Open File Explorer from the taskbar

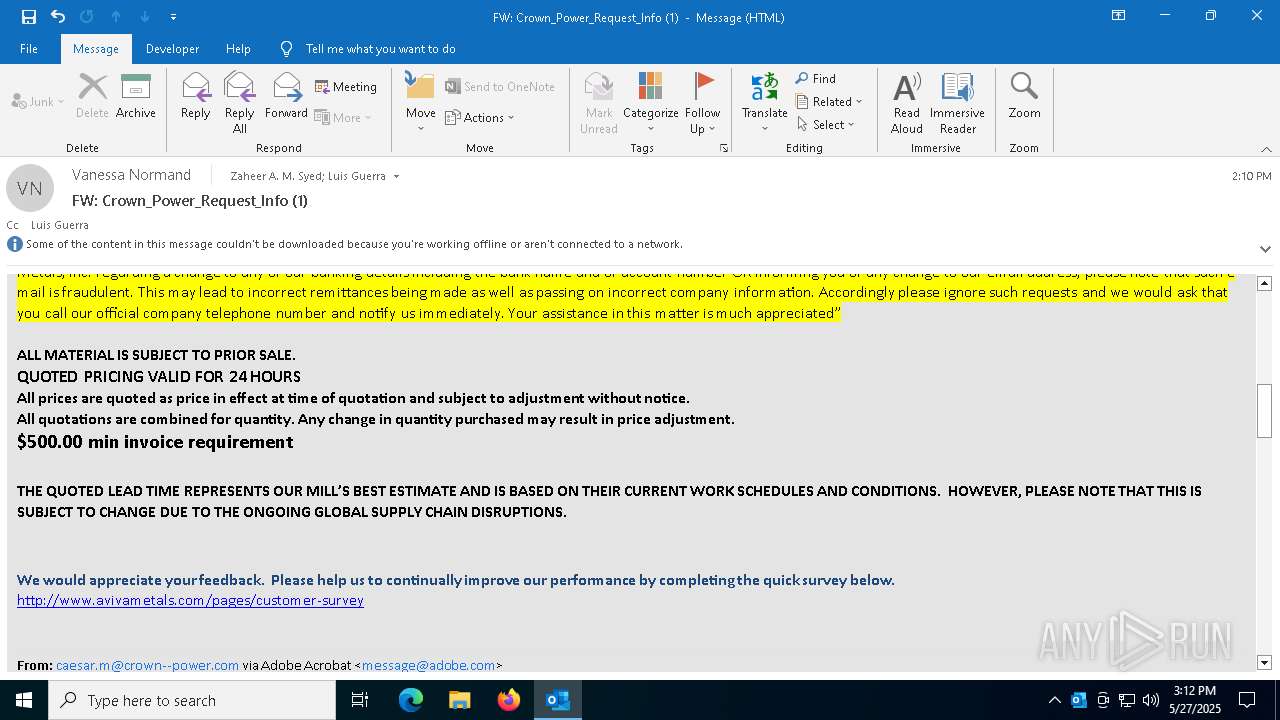460,700
